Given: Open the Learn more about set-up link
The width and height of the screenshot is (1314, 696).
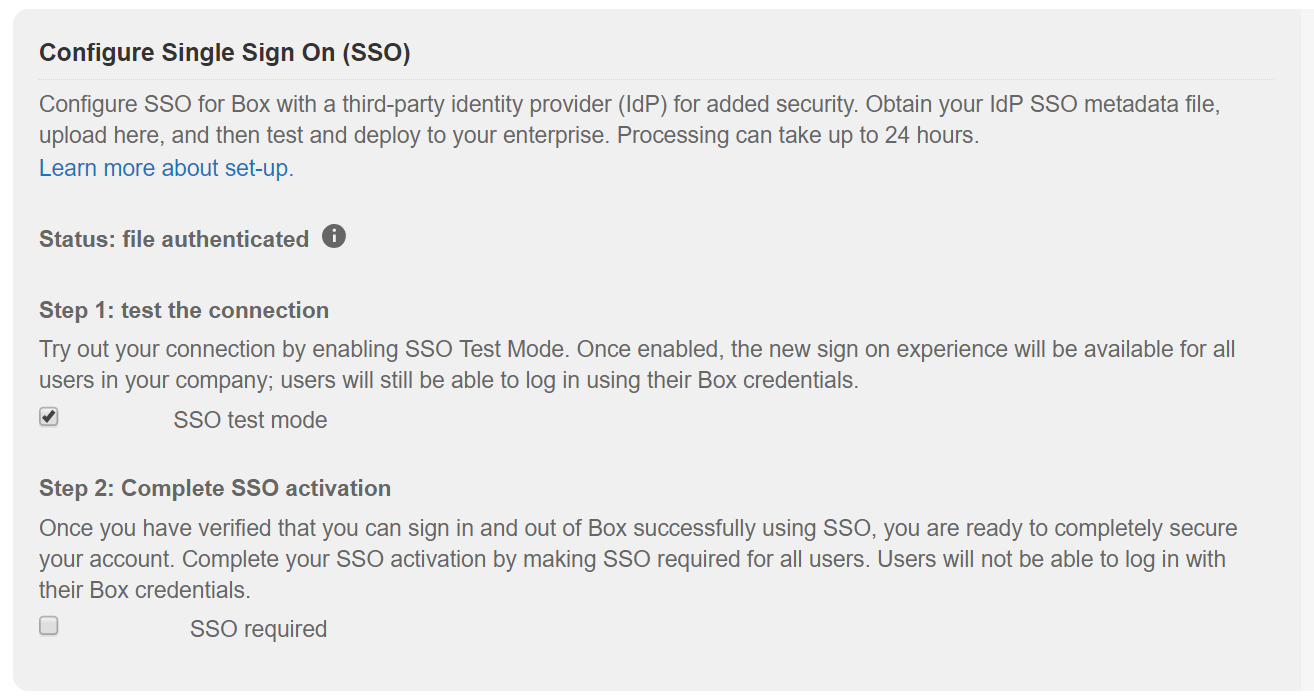Looking at the screenshot, I should (x=166, y=168).
